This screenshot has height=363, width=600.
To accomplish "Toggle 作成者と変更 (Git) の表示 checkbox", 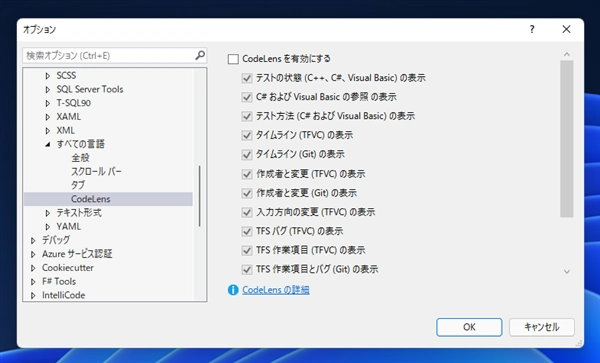I will (247, 193).
